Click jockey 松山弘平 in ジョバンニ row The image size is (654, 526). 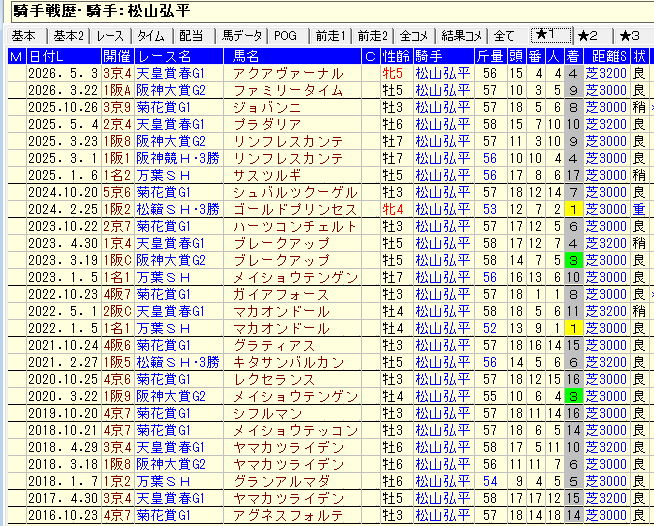coord(443,108)
